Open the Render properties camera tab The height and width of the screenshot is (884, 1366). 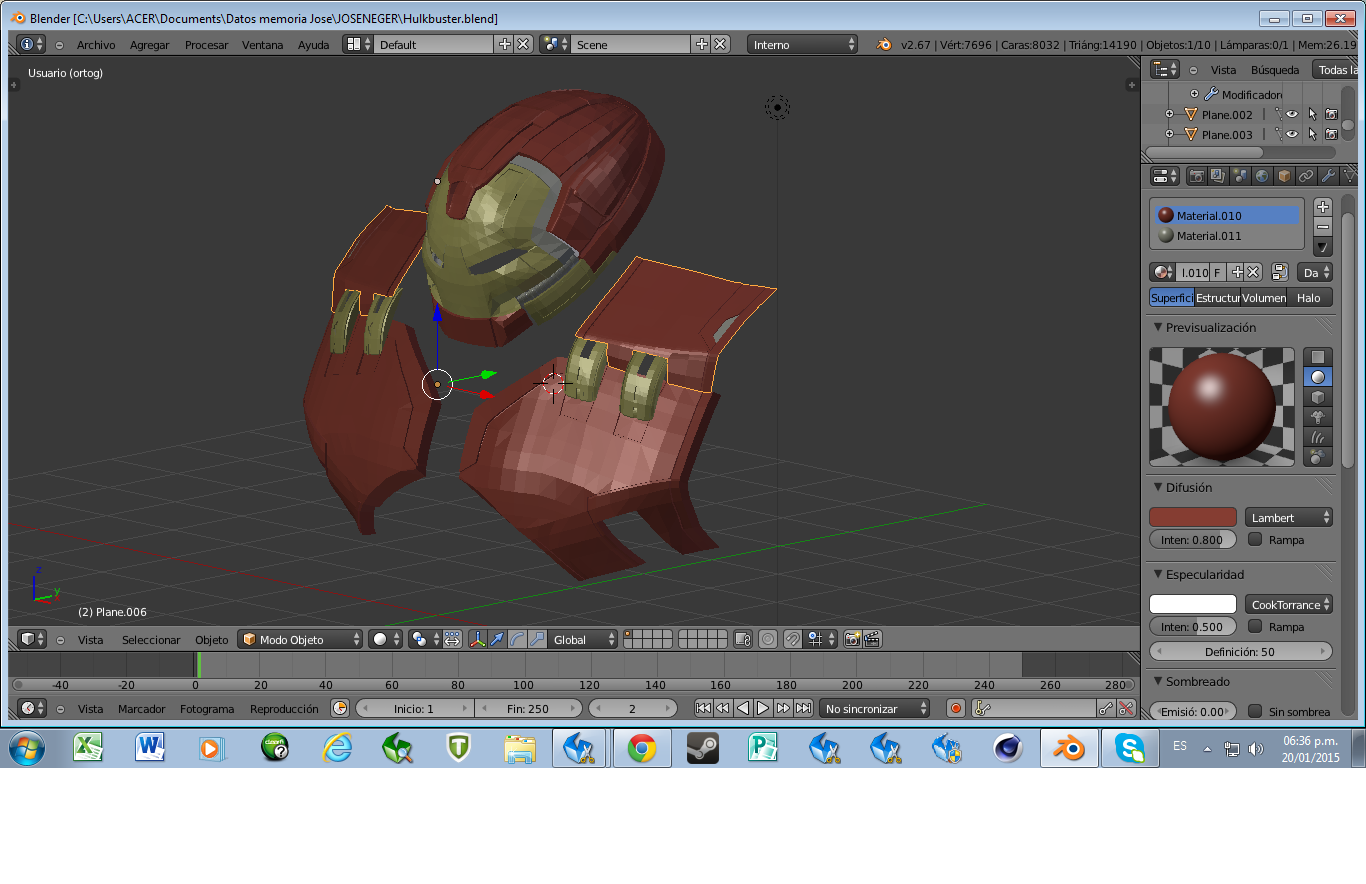click(1196, 176)
